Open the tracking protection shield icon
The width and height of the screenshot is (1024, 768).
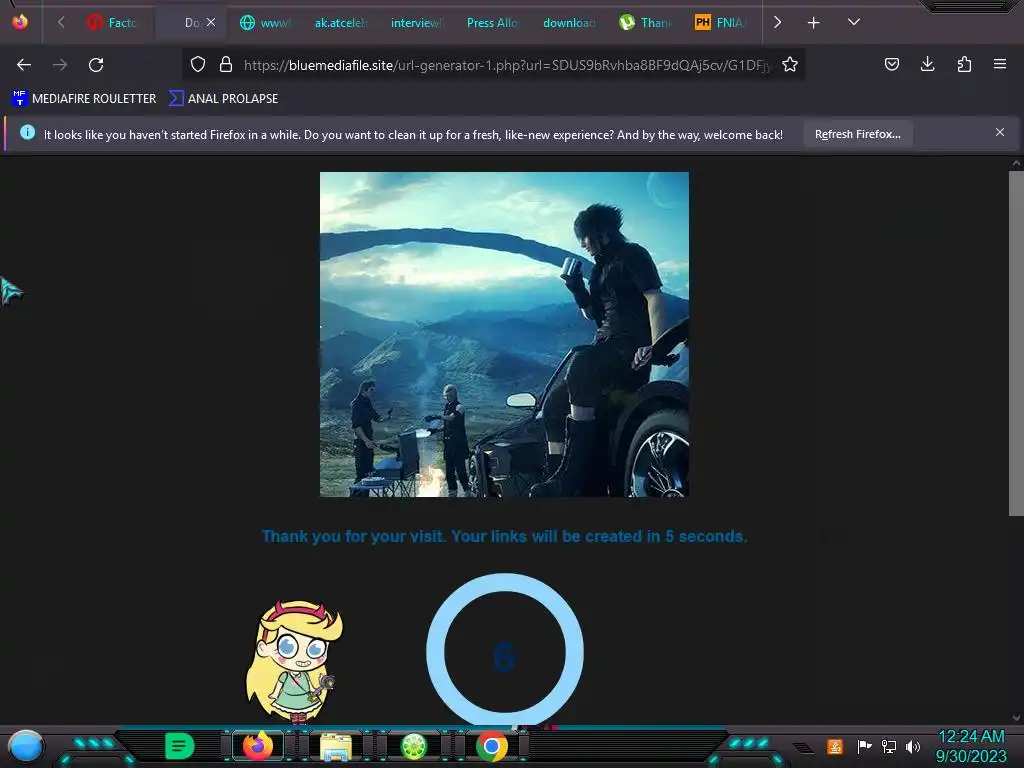point(198,64)
